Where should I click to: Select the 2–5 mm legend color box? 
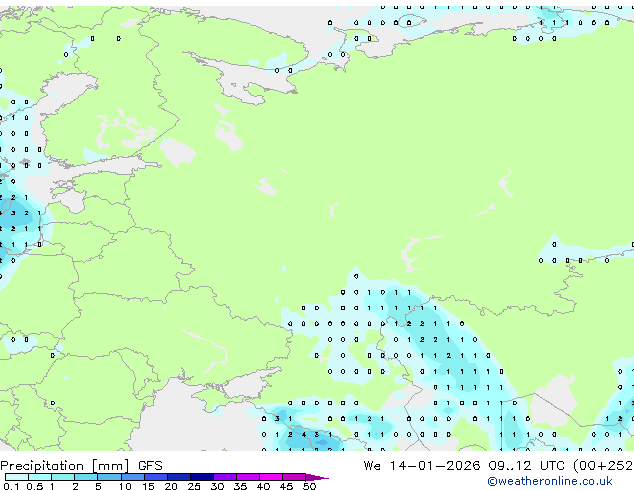[86, 477]
